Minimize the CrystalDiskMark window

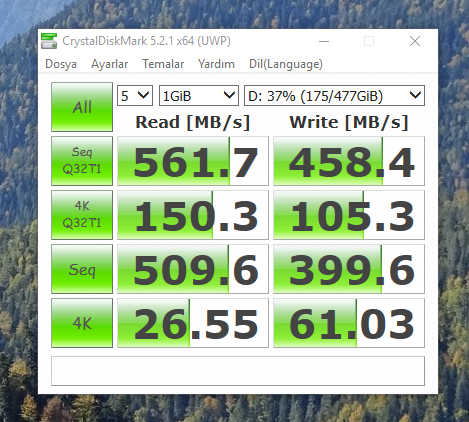[x=324, y=41]
